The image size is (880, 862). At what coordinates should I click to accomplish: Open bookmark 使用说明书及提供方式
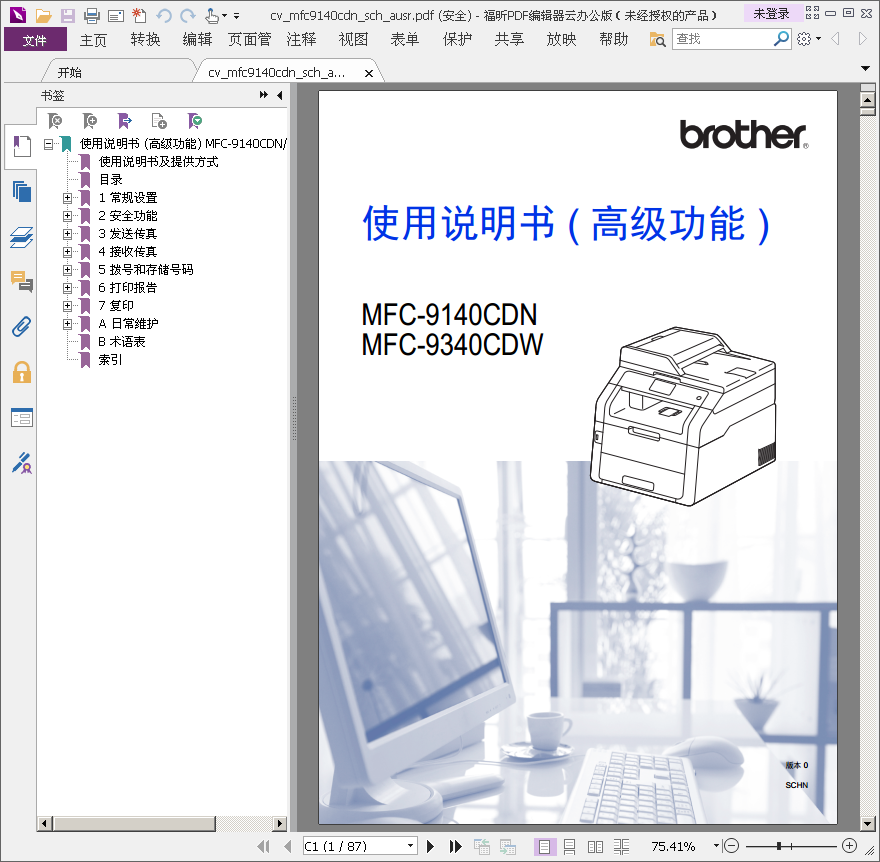[158, 162]
